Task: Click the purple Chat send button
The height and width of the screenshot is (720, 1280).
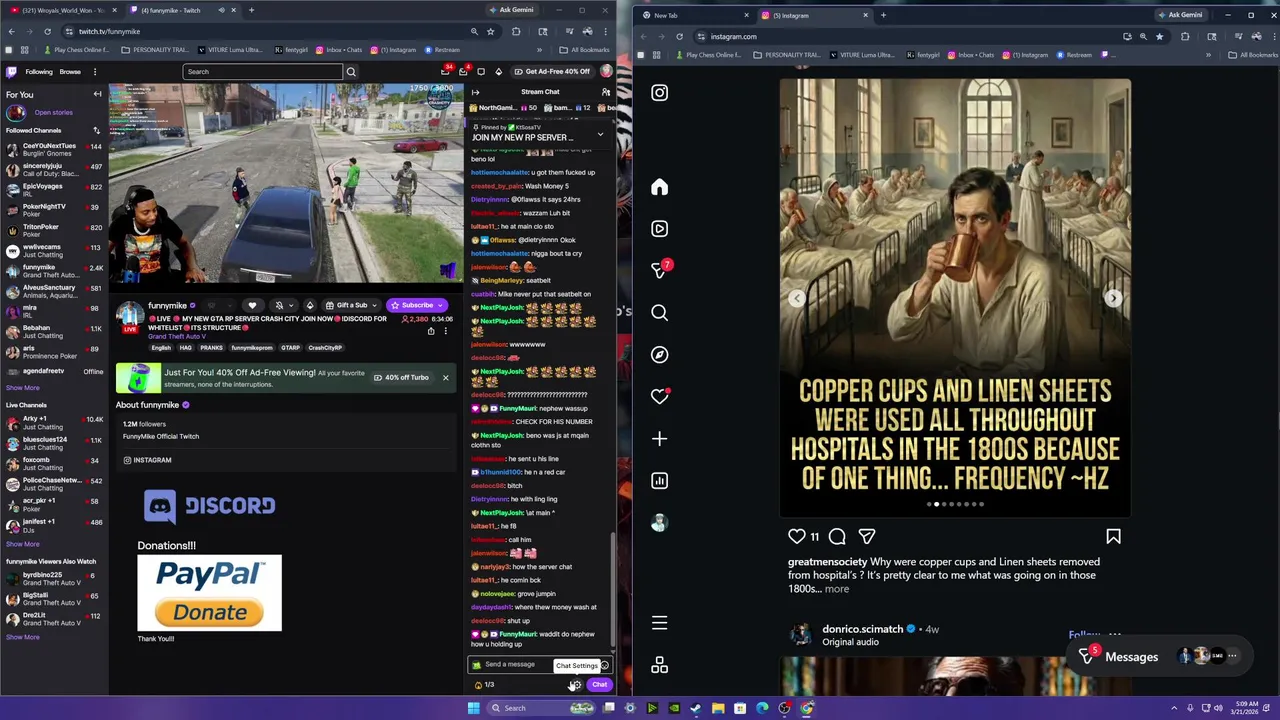Action: (x=599, y=685)
